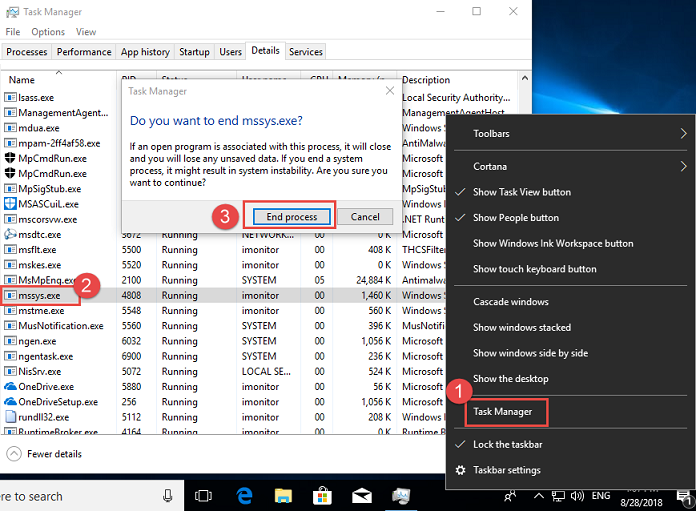Screen dimensions: 696x511
Task: Select Show windows side by side
Action: point(571,353)
